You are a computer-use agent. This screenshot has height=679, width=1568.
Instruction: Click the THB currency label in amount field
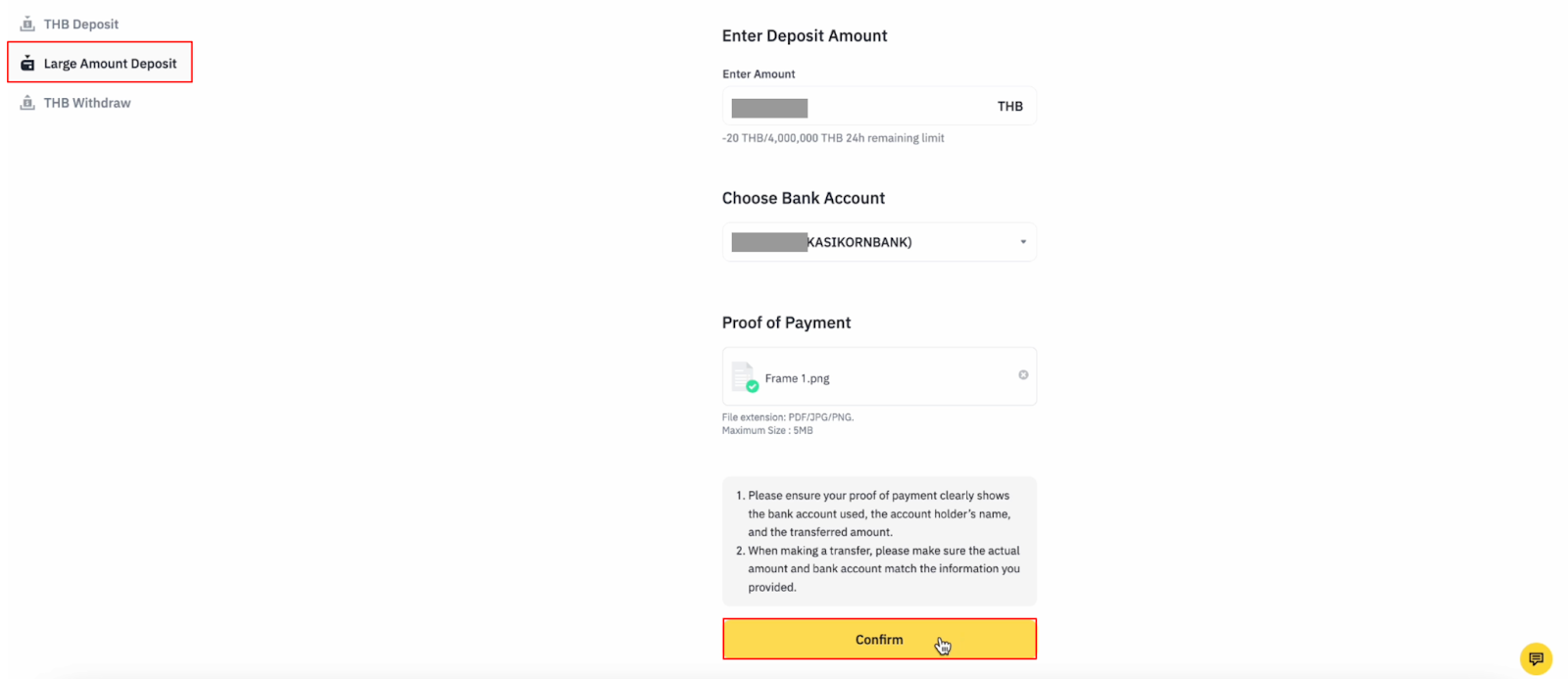tap(1009, 107)
